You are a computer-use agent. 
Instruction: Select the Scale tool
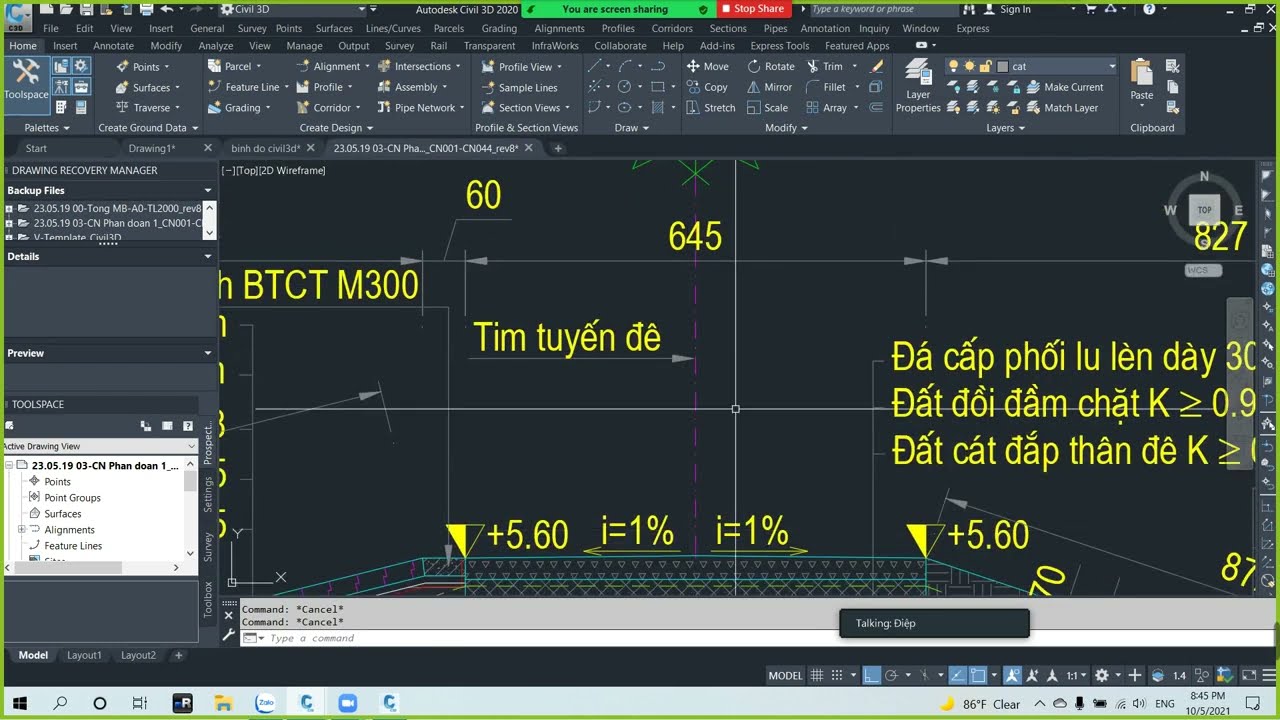pos(767,108)
